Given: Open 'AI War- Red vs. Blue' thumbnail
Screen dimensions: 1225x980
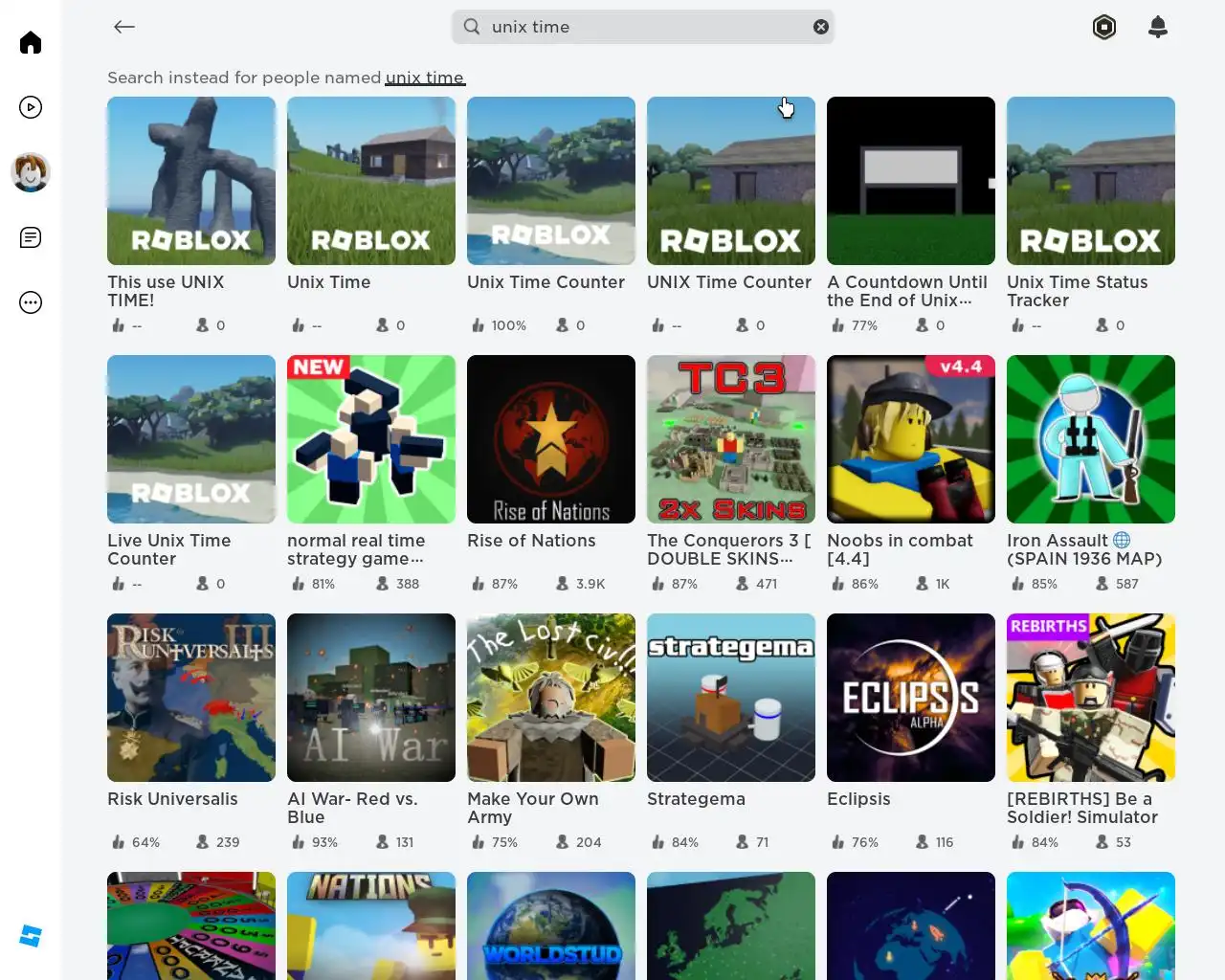Looking at the screenshot, I should (x=371, y=698).
